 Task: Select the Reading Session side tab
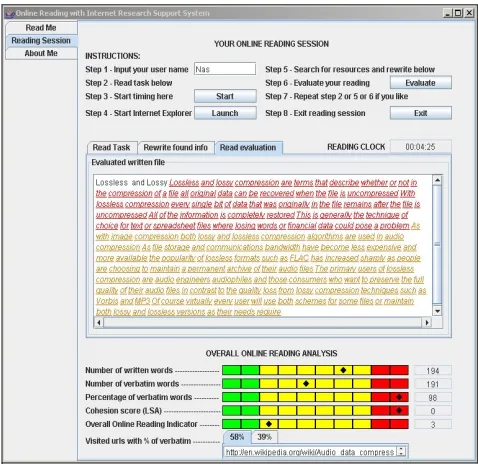[x=41, y=41]
